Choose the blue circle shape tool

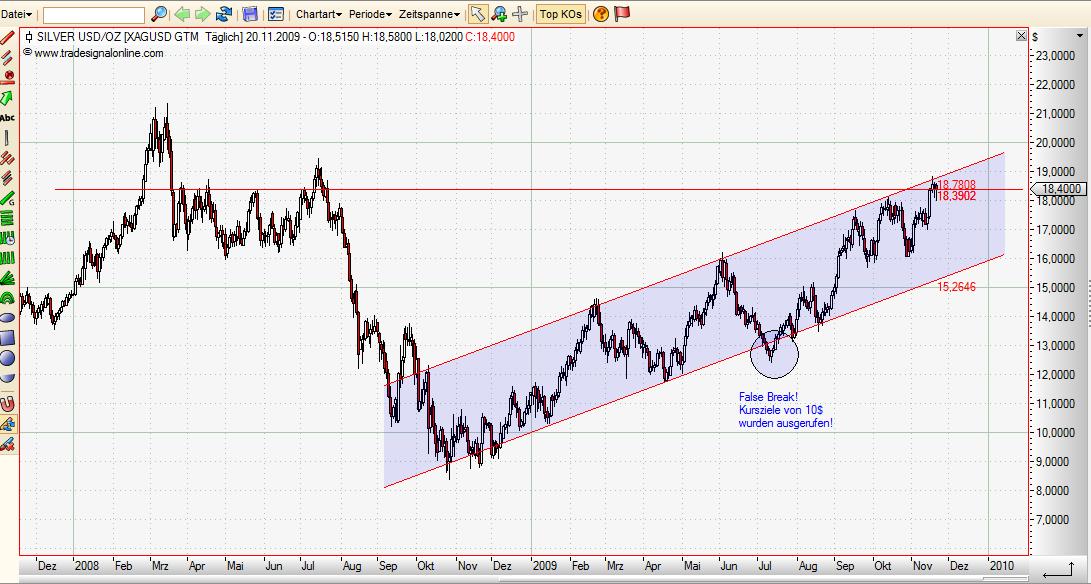tap(8, 358)
